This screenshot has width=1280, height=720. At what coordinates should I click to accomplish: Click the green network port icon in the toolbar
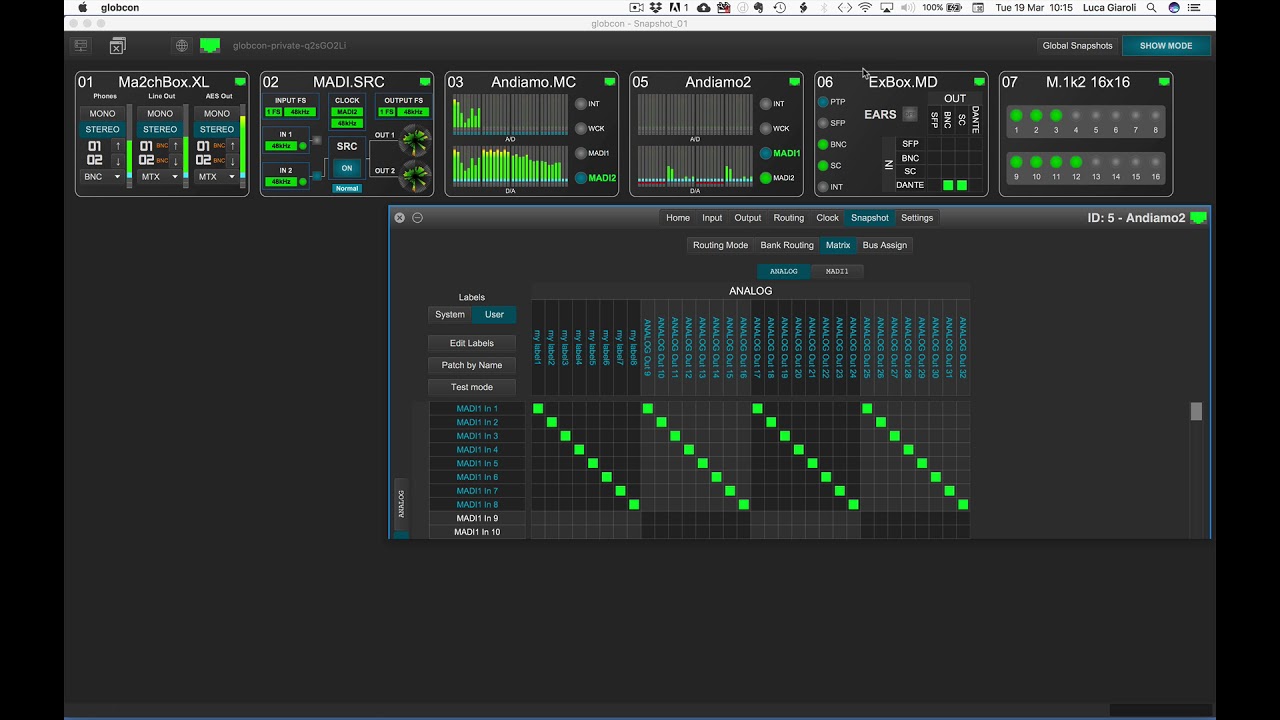click(210, 45)
